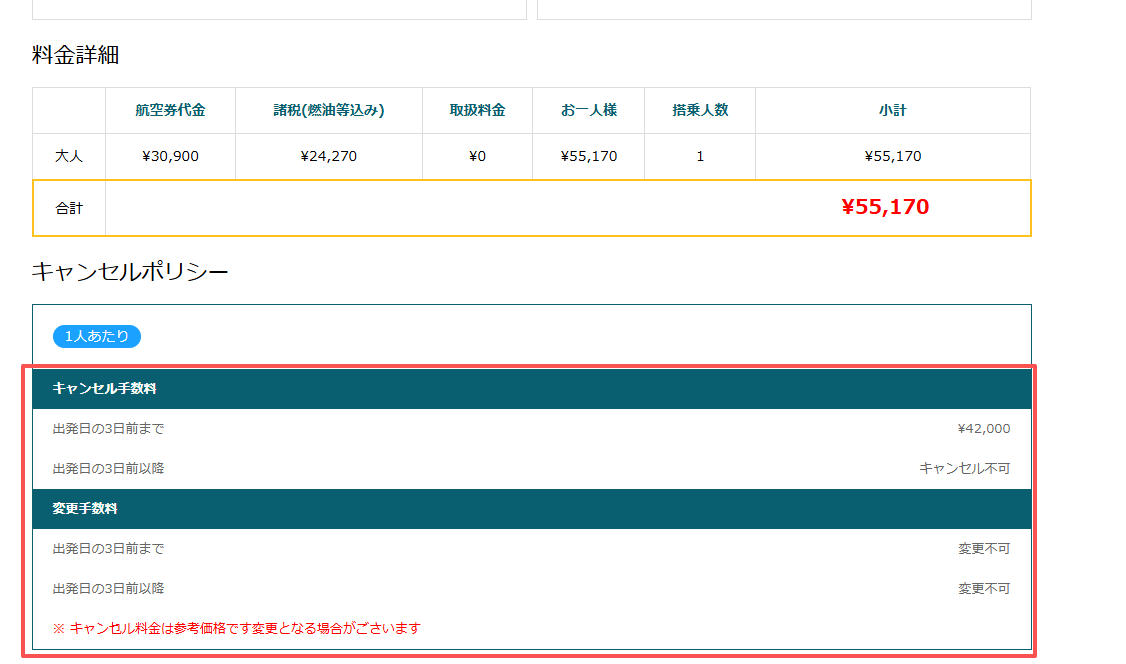Click the ¥42,000 cancellation fee value
The width and height of the screenshot is (1126, 664).
point(984,428)
